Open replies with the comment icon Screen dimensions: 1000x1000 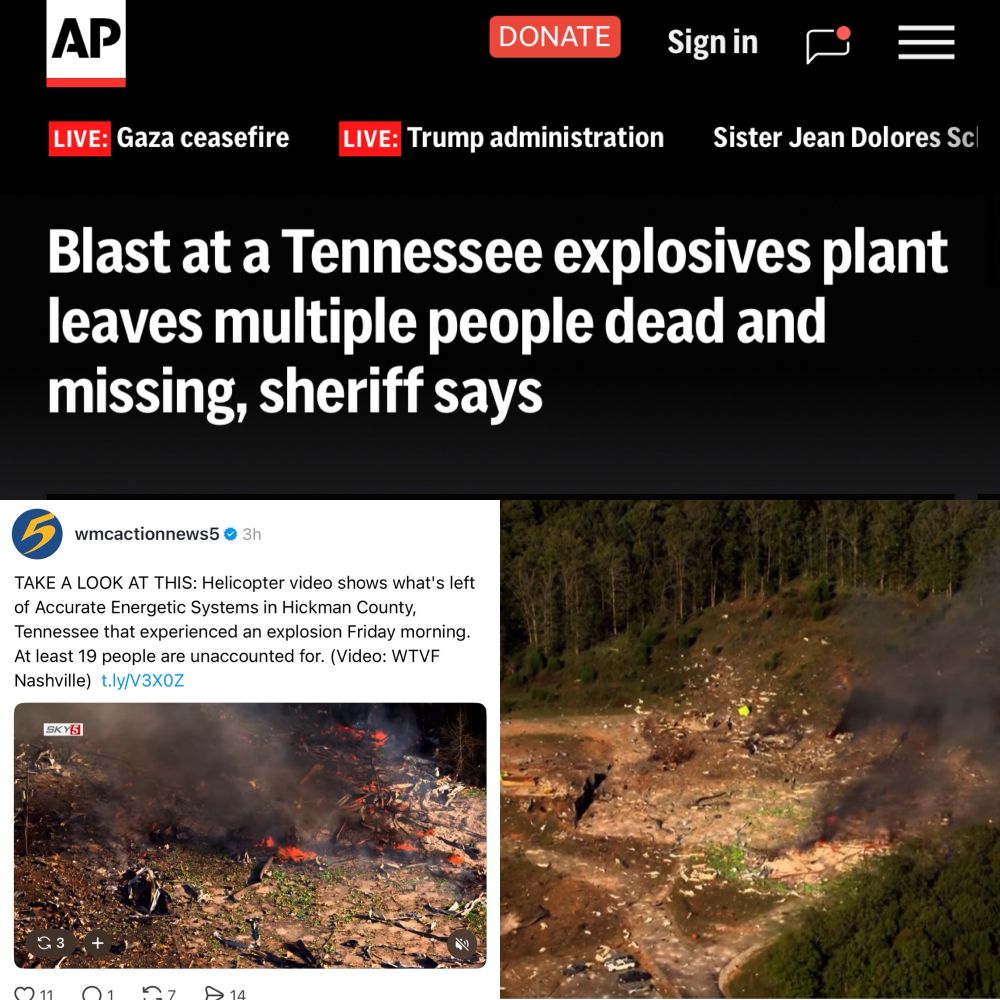(92, 994)
